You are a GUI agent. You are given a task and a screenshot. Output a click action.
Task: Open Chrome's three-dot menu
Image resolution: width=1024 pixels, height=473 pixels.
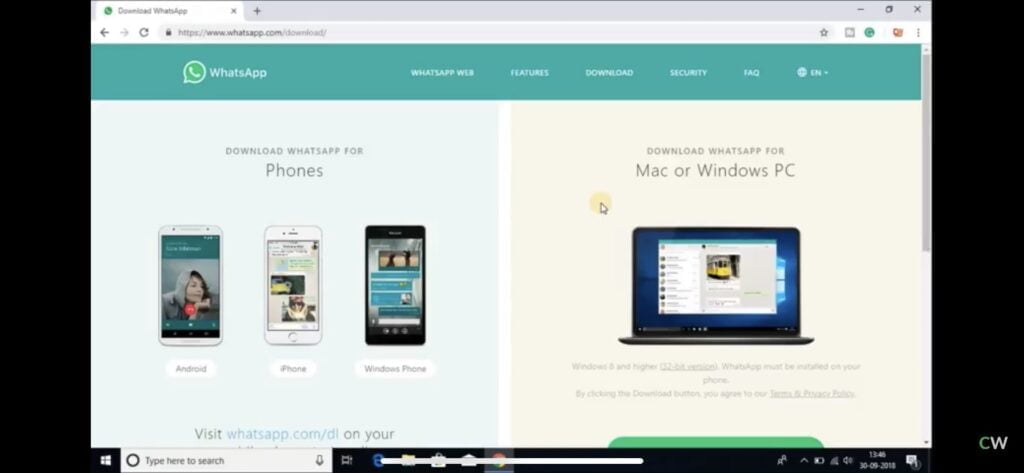[x=918, y=32]
